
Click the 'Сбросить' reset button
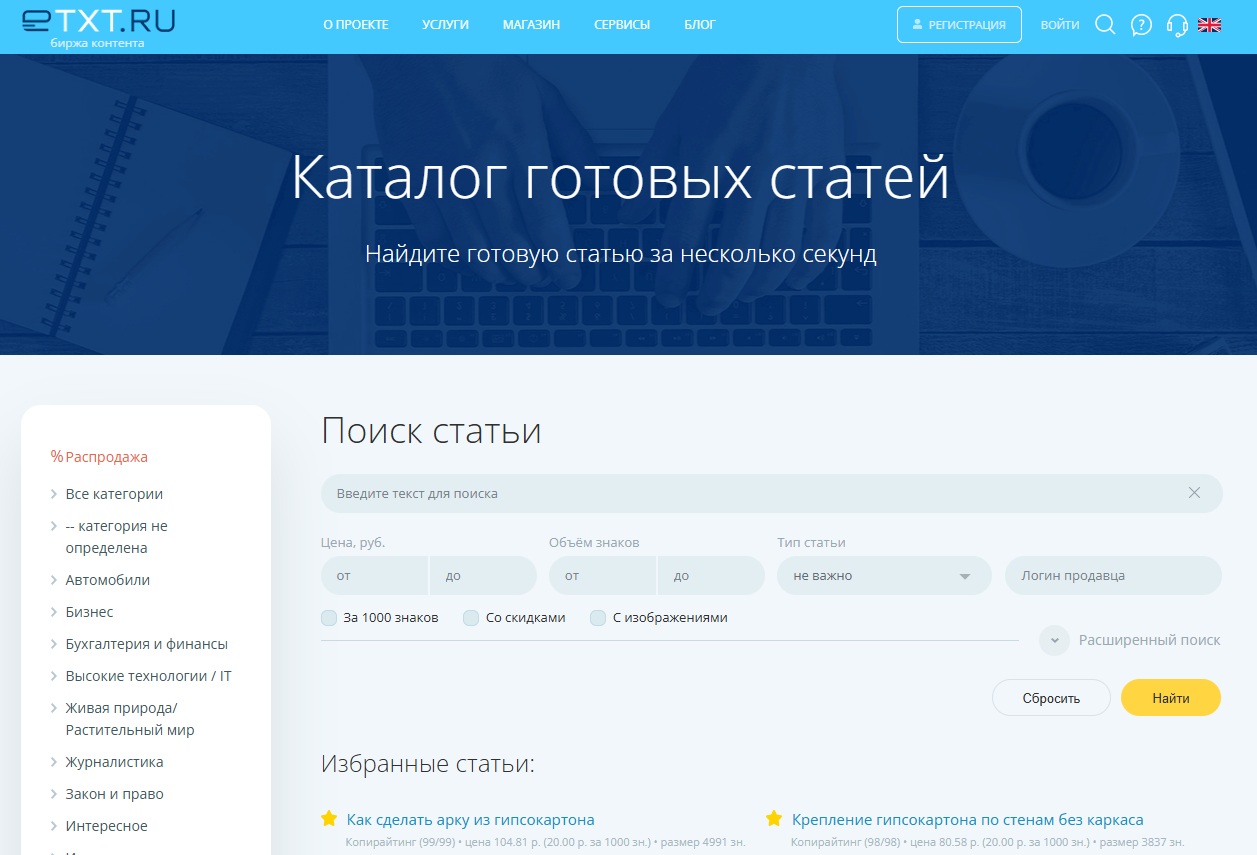pyautogui.click(x=1050, y=698)
